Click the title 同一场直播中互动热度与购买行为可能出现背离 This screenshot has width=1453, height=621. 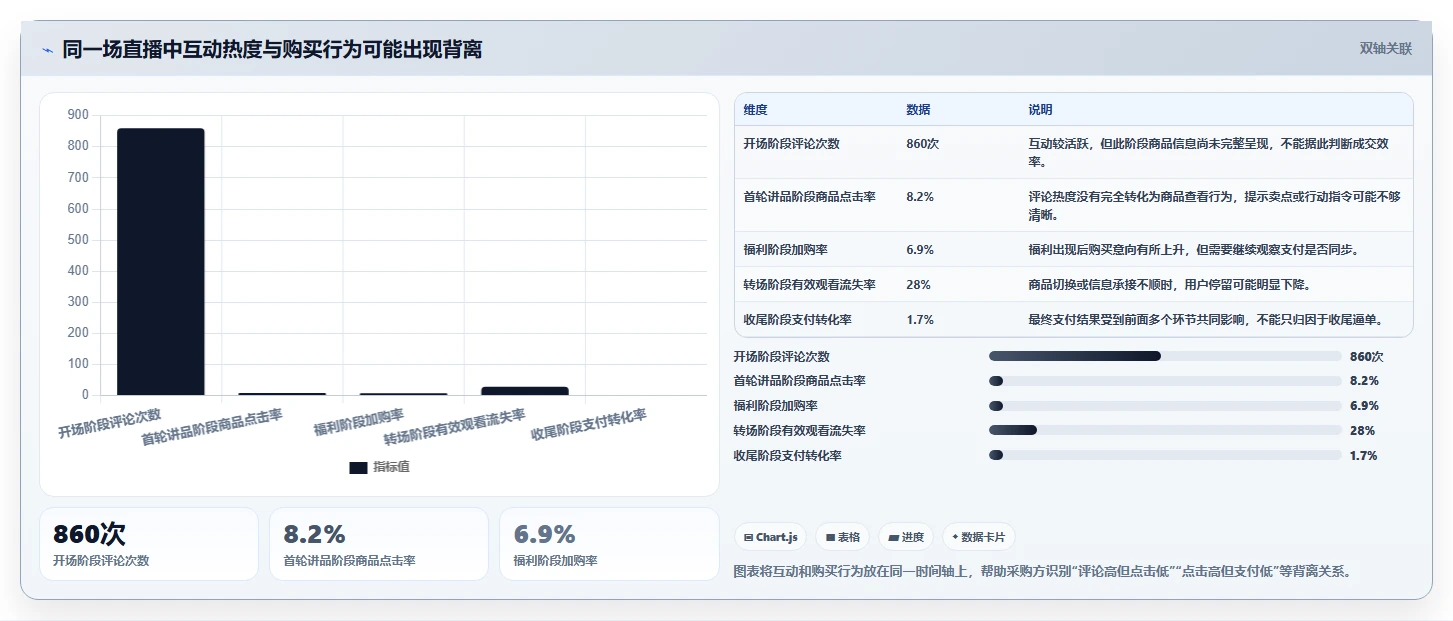point(272,49)
